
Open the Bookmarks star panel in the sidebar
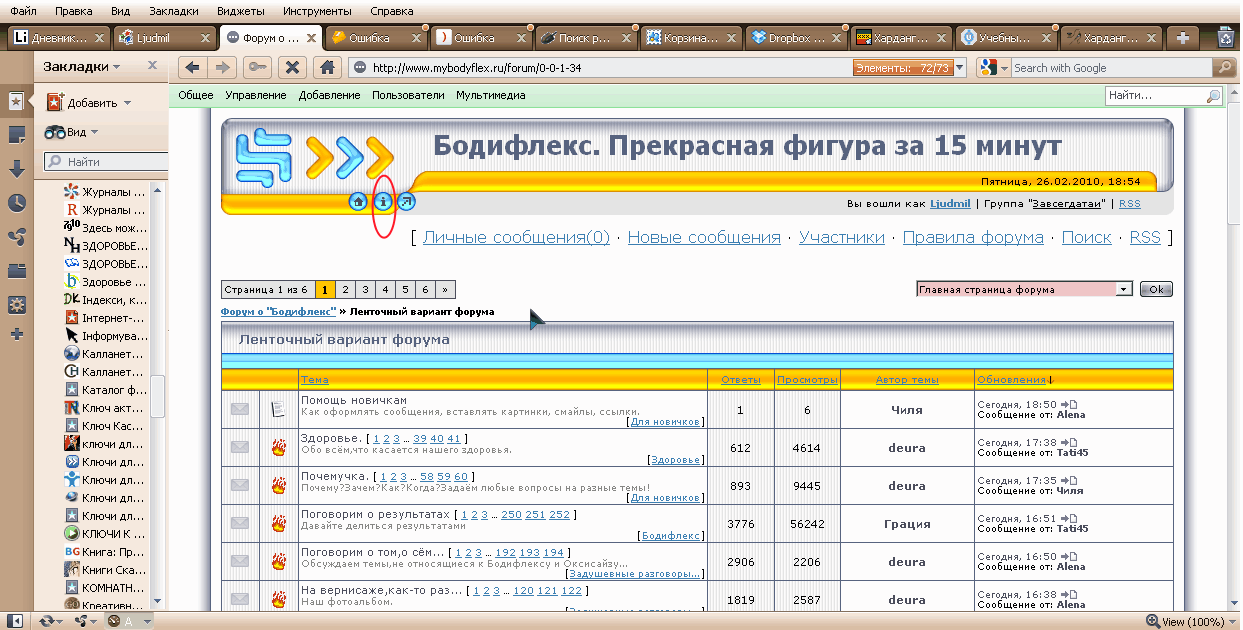pyautogui.click(x=17, y=101)
